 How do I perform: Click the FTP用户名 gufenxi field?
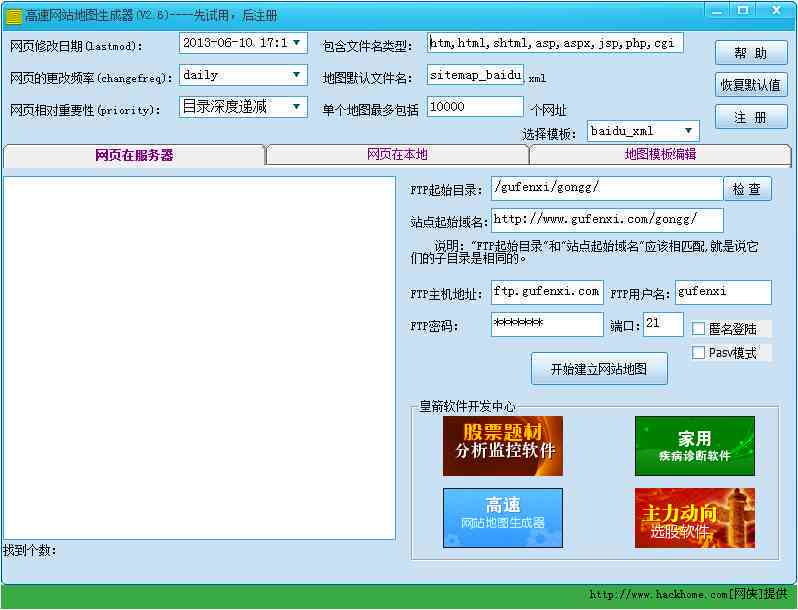coord(723,293)
